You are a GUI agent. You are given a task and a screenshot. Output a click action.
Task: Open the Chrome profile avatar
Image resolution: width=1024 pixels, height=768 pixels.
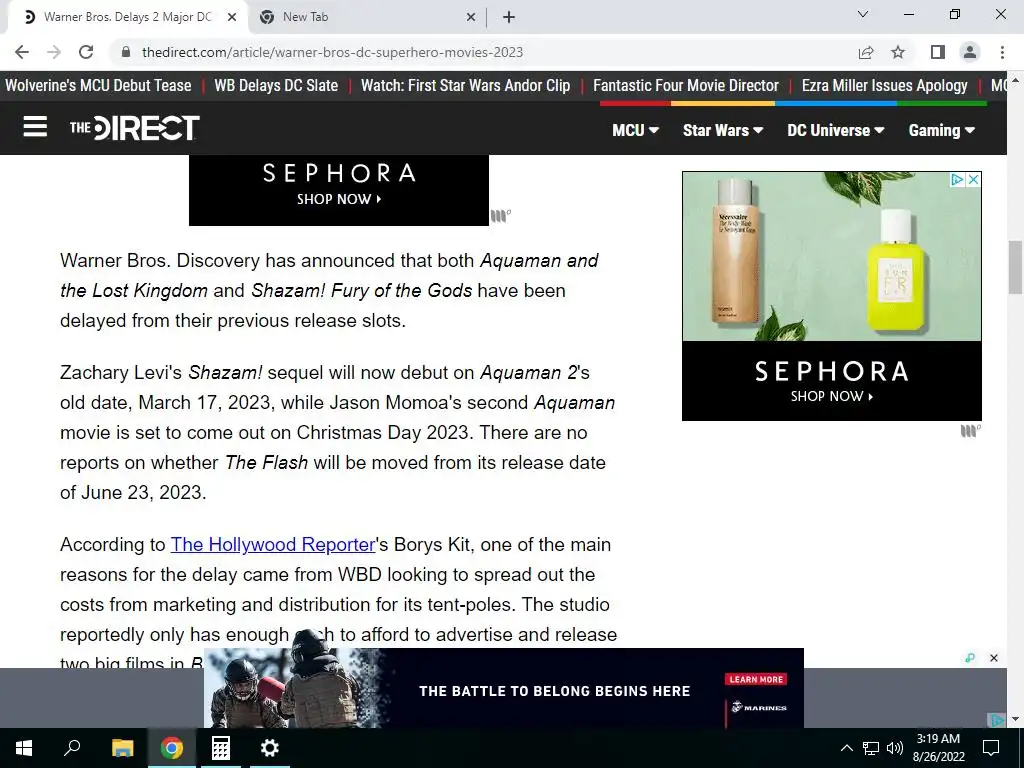(970, 52)
